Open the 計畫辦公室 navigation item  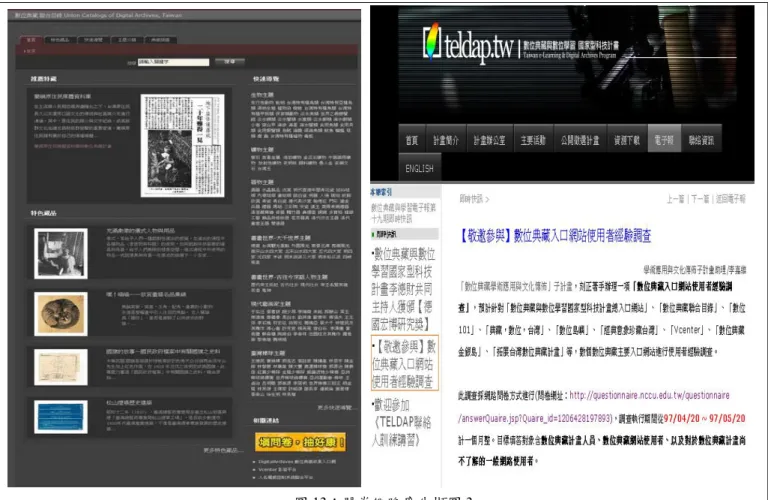pyautogui.click(x=489, y=141)
